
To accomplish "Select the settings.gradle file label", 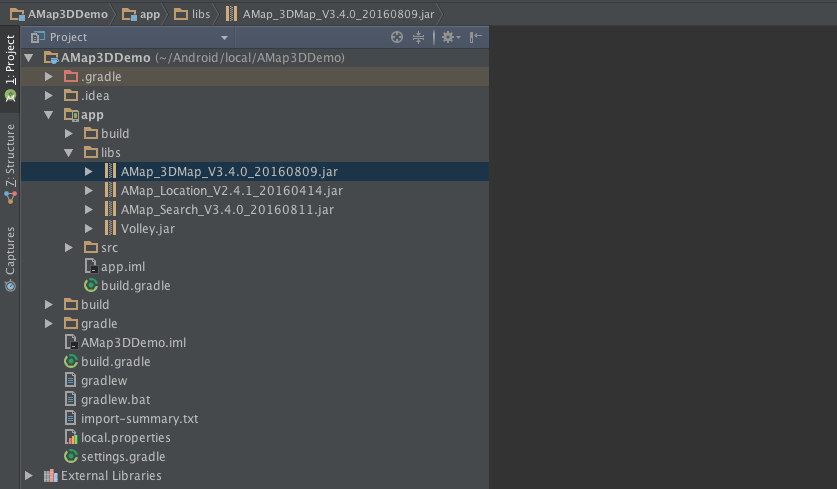I will click(123, 457).
